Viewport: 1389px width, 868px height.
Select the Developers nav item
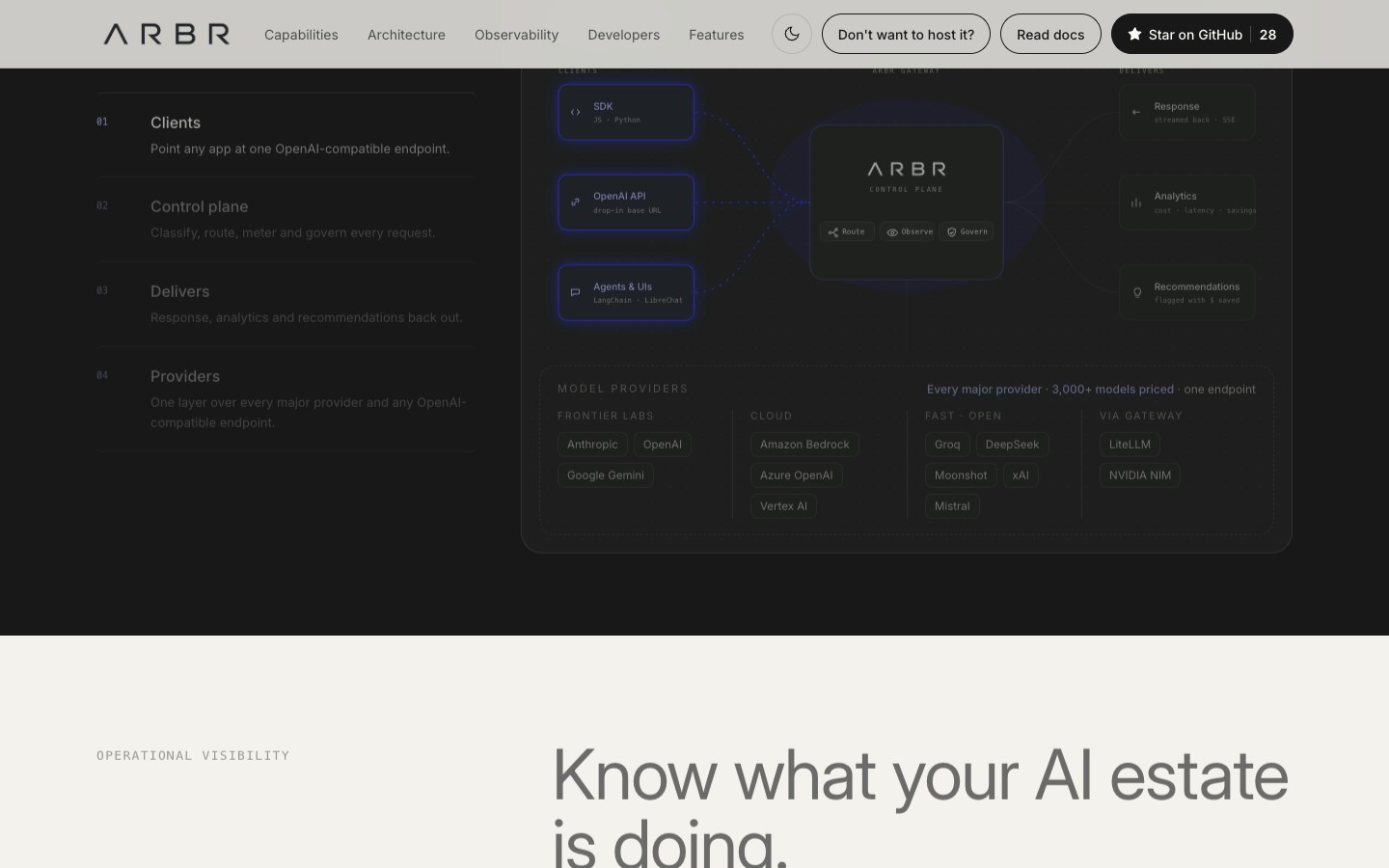click(x=624, y=35)
